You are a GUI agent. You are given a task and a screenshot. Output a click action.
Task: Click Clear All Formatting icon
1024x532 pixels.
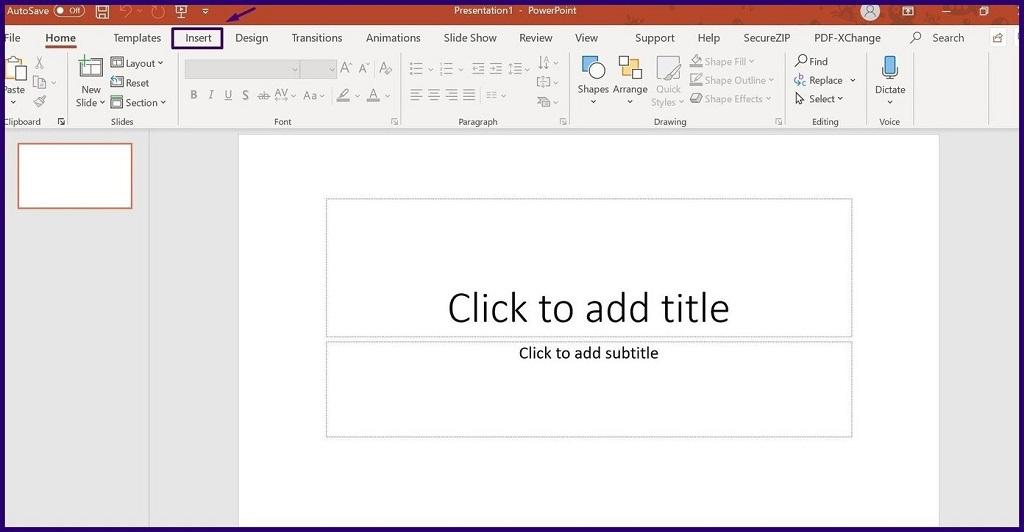(x=385, y=67)
